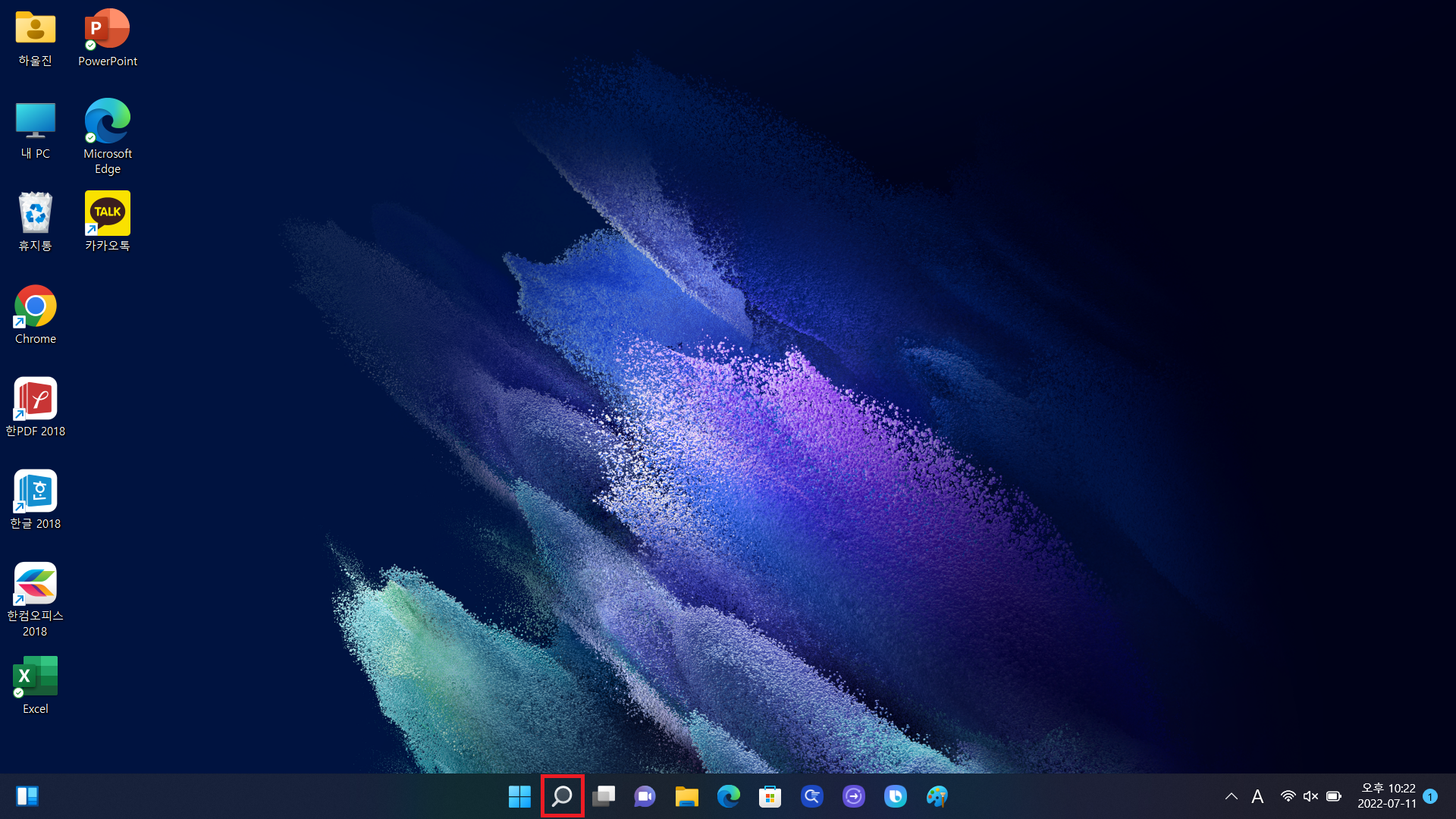Open Task View from the taskbar

[x=604, y=796]
